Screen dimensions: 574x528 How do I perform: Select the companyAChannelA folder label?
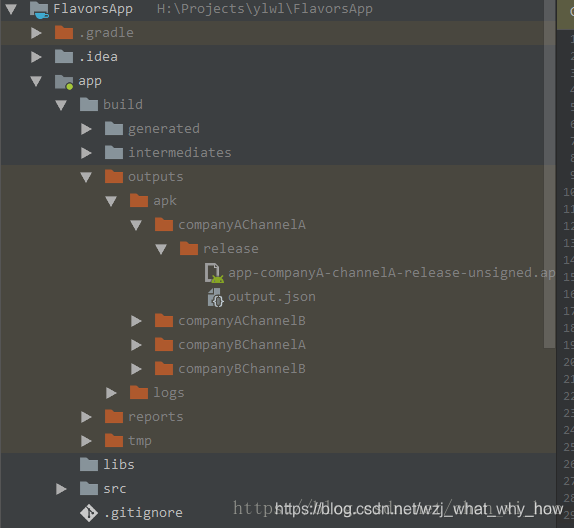pos(242,226)
